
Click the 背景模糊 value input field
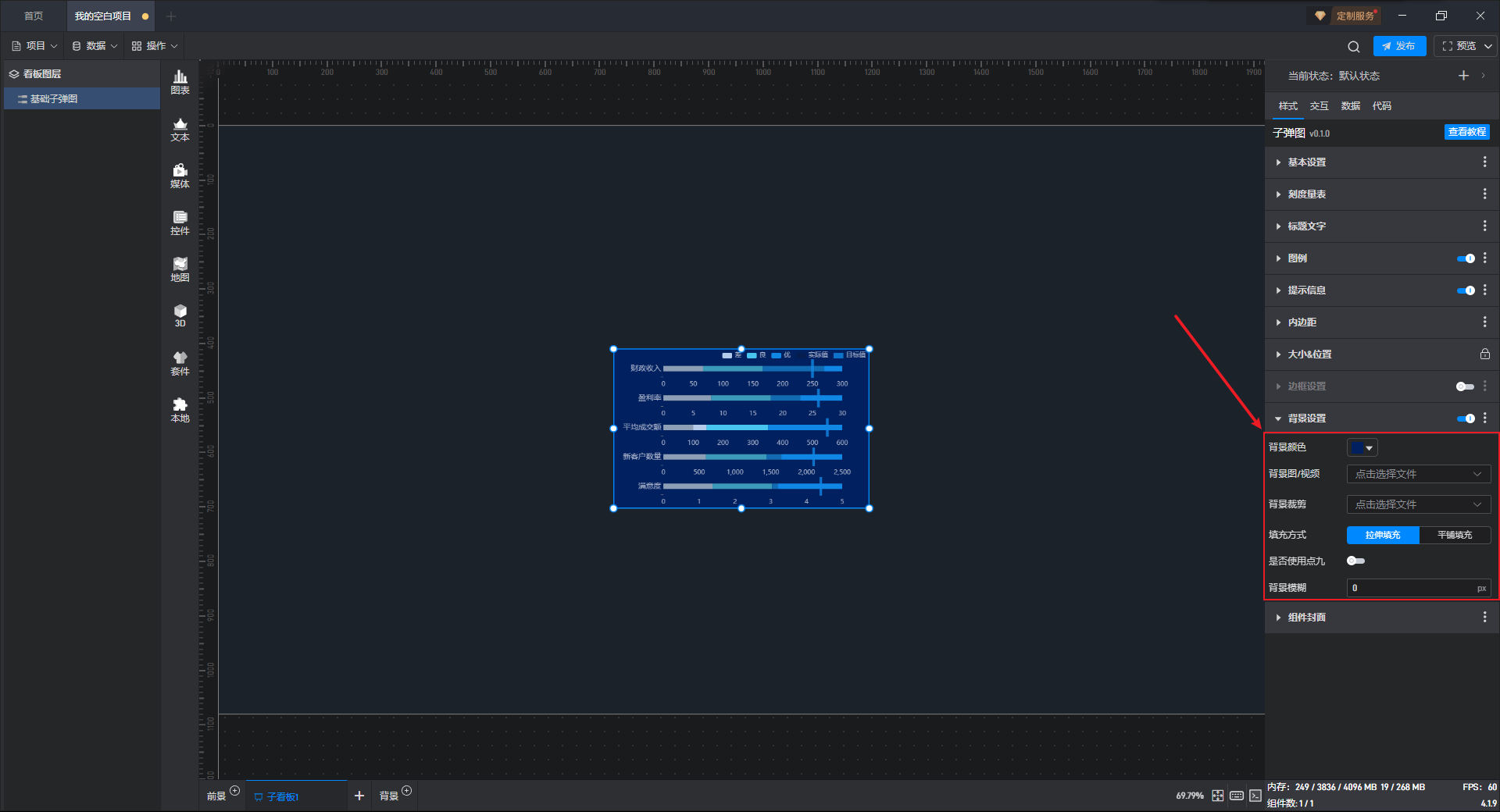(1418, 588)
